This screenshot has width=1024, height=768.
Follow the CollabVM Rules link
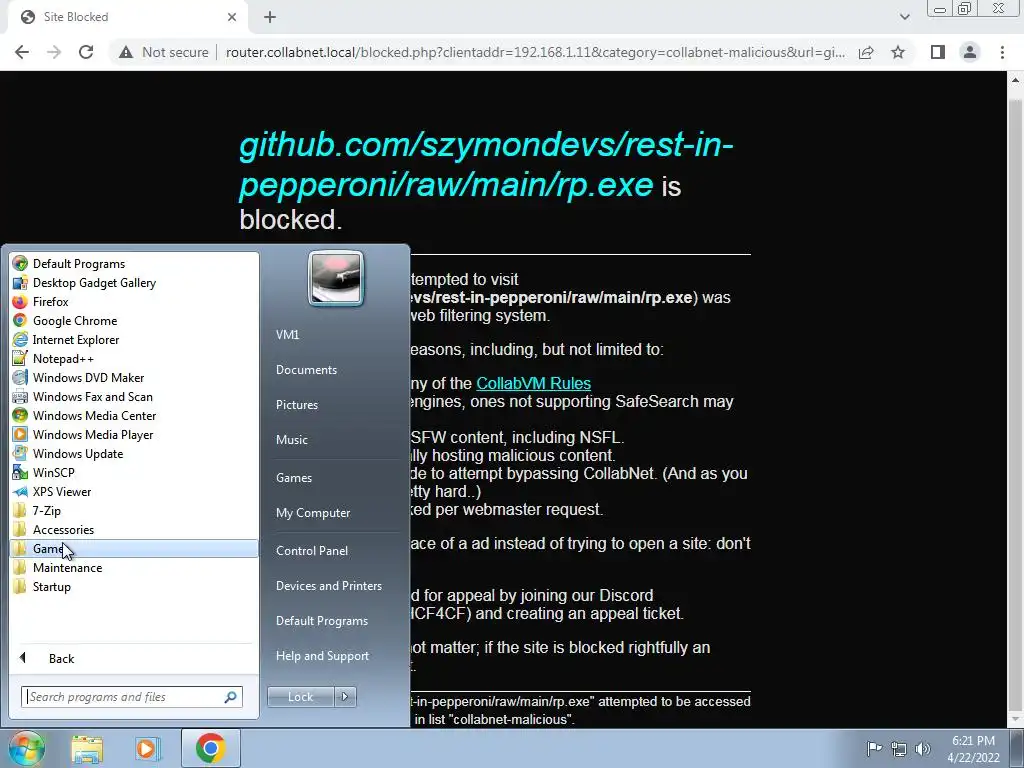click(x=534, y=383)
